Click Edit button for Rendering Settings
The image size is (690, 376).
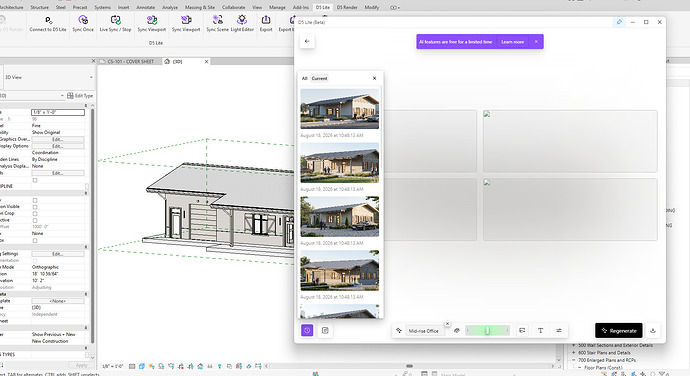tap(58, 254)
